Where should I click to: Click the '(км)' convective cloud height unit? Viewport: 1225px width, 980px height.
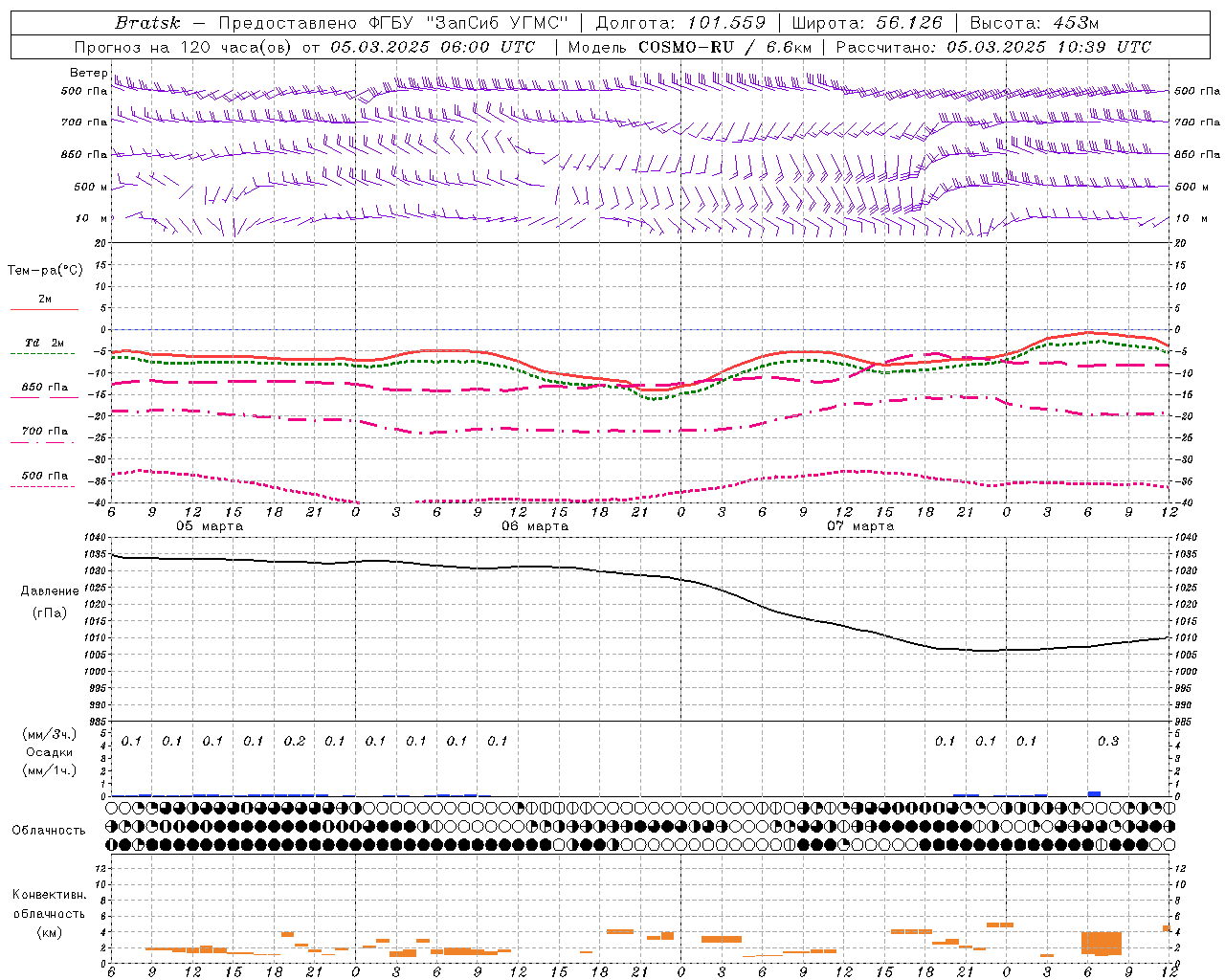coord(49,932)
